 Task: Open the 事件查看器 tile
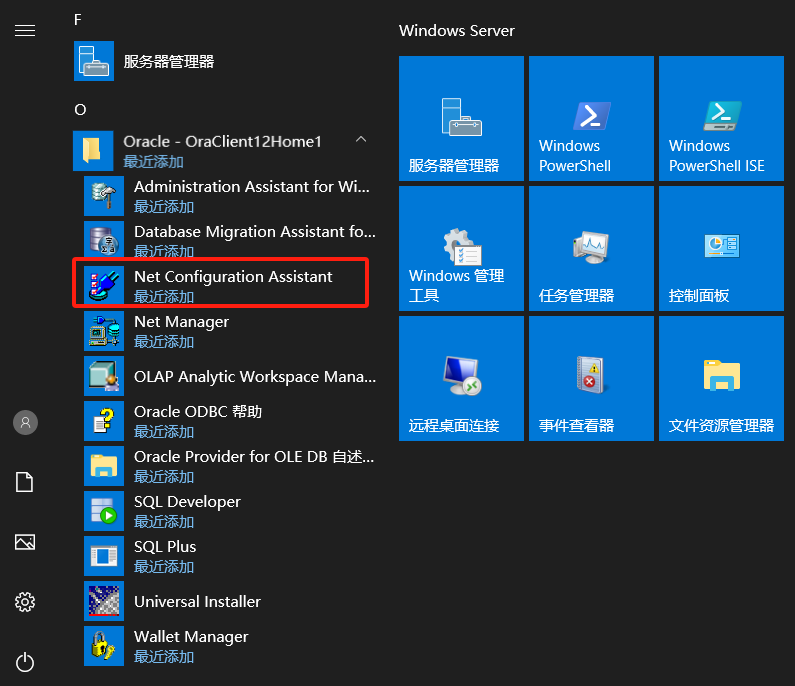click(x=591, y=378)
